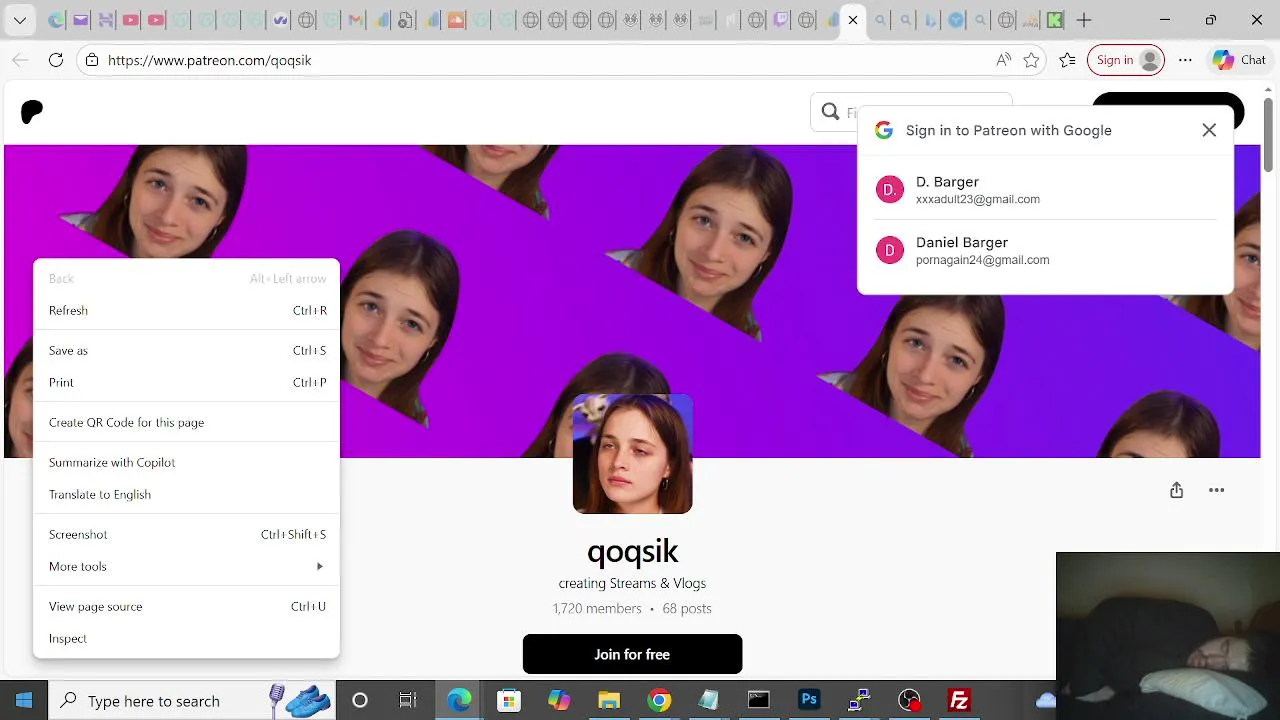Click the browser back arrow
The width and height of the screenshot is (1280, 720).
click(x=20, y=60)
